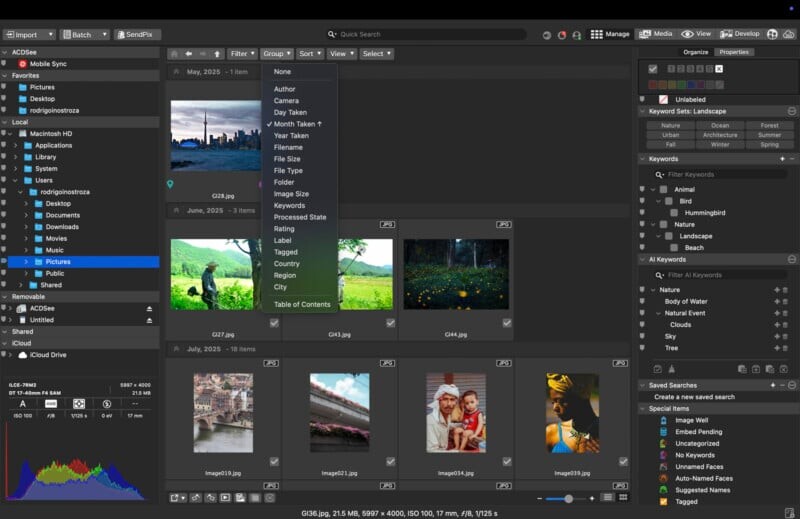Viewport: 800px width, 519px height.
Task: Eject the ACDSee removable drive
Action: coord(149,309)
